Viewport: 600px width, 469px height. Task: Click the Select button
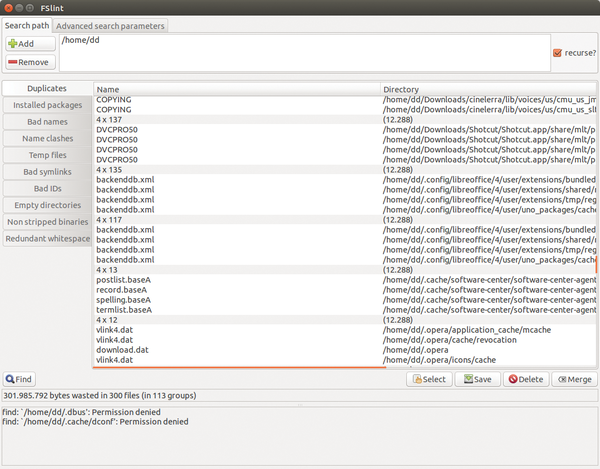coord(428,379)
